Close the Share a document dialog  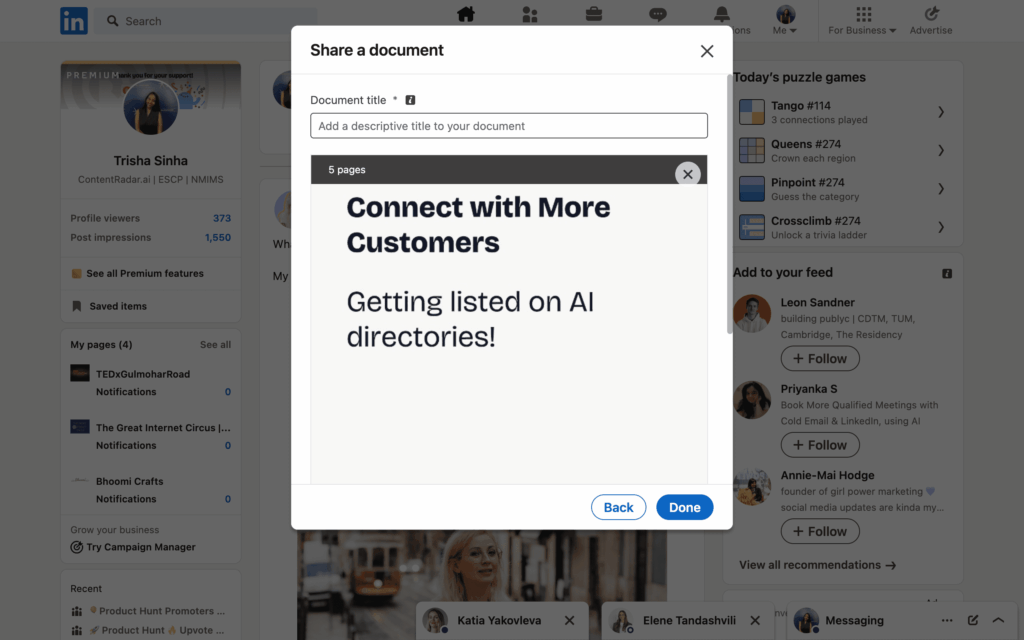click(706, 51)
